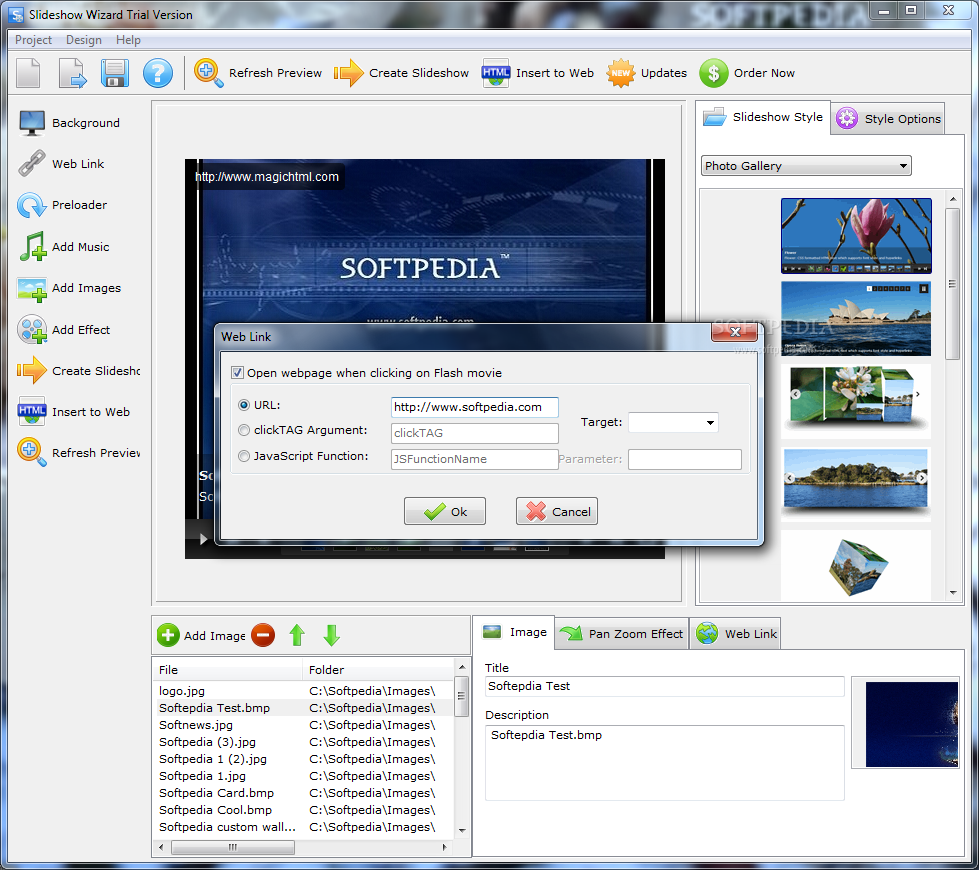
Task: Click the Updates NEW badge icon
Action: 621,73
